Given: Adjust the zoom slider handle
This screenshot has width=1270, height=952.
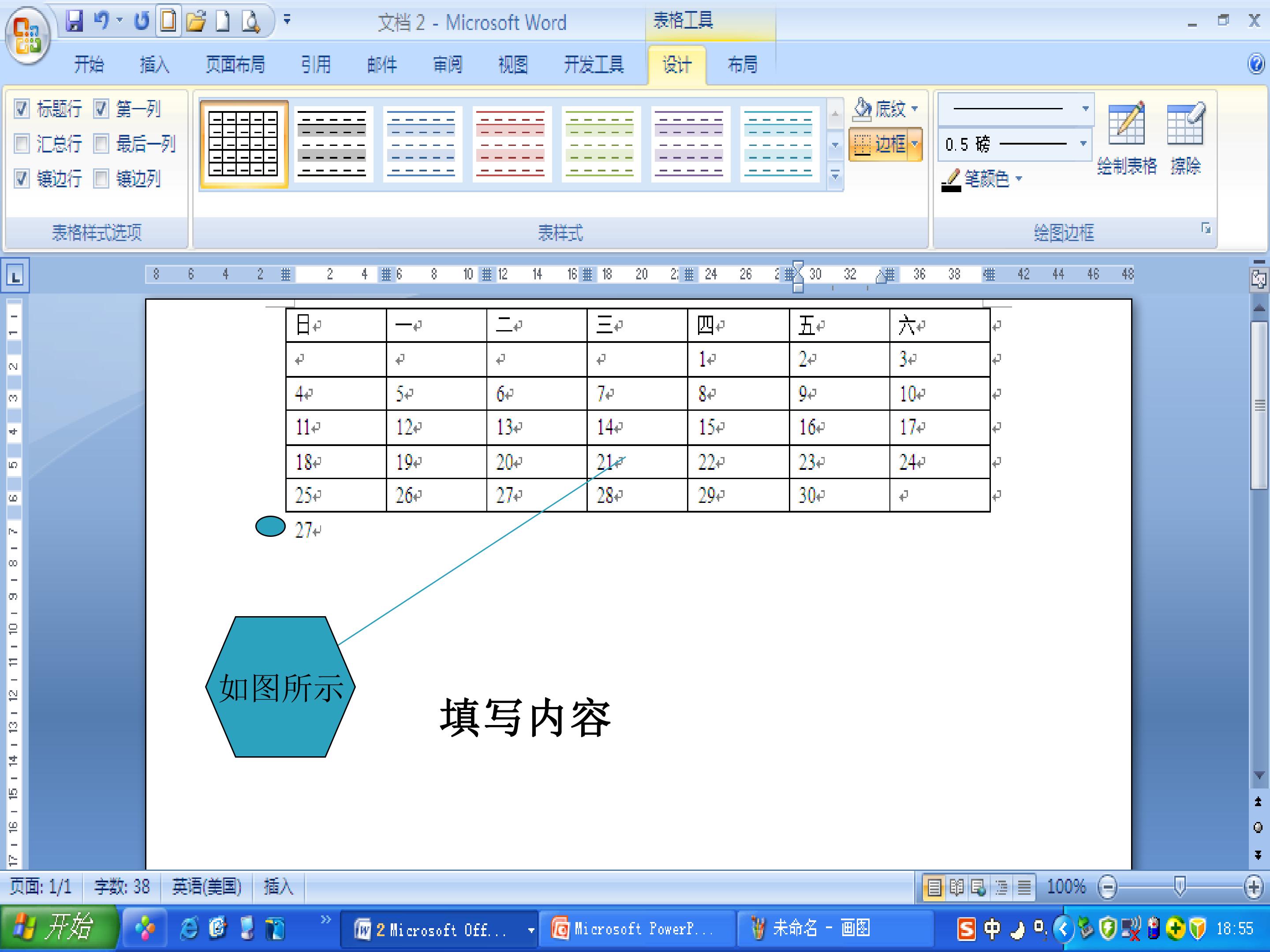Looking at the screenshot, I should click(x=1180, y=887).
